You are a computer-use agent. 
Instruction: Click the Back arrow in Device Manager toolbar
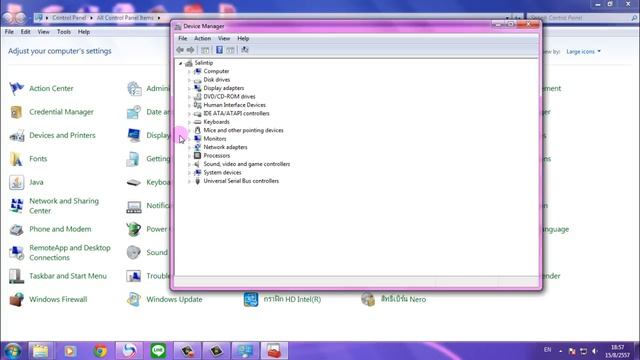pos(180,50)
